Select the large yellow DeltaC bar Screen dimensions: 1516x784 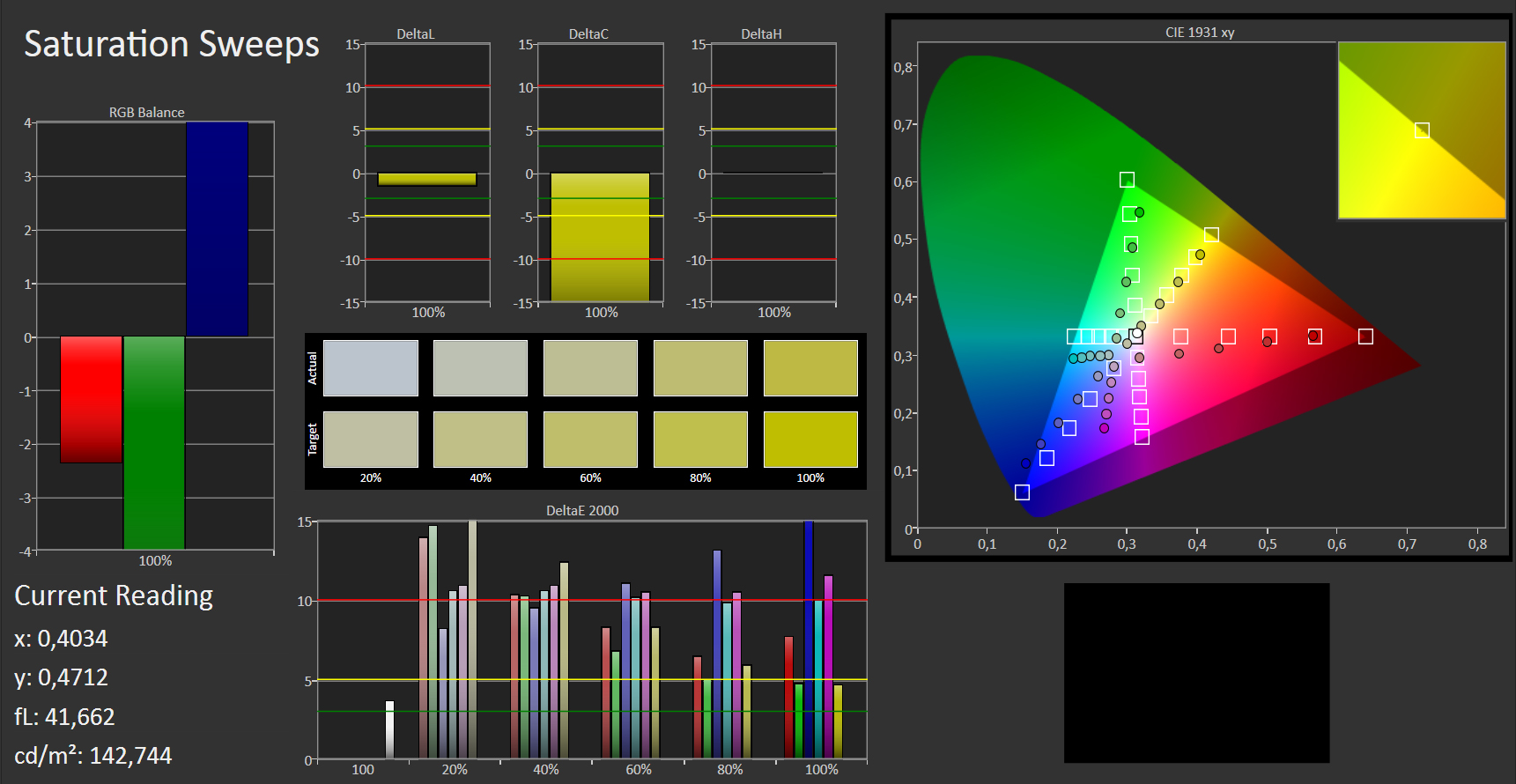600,237
